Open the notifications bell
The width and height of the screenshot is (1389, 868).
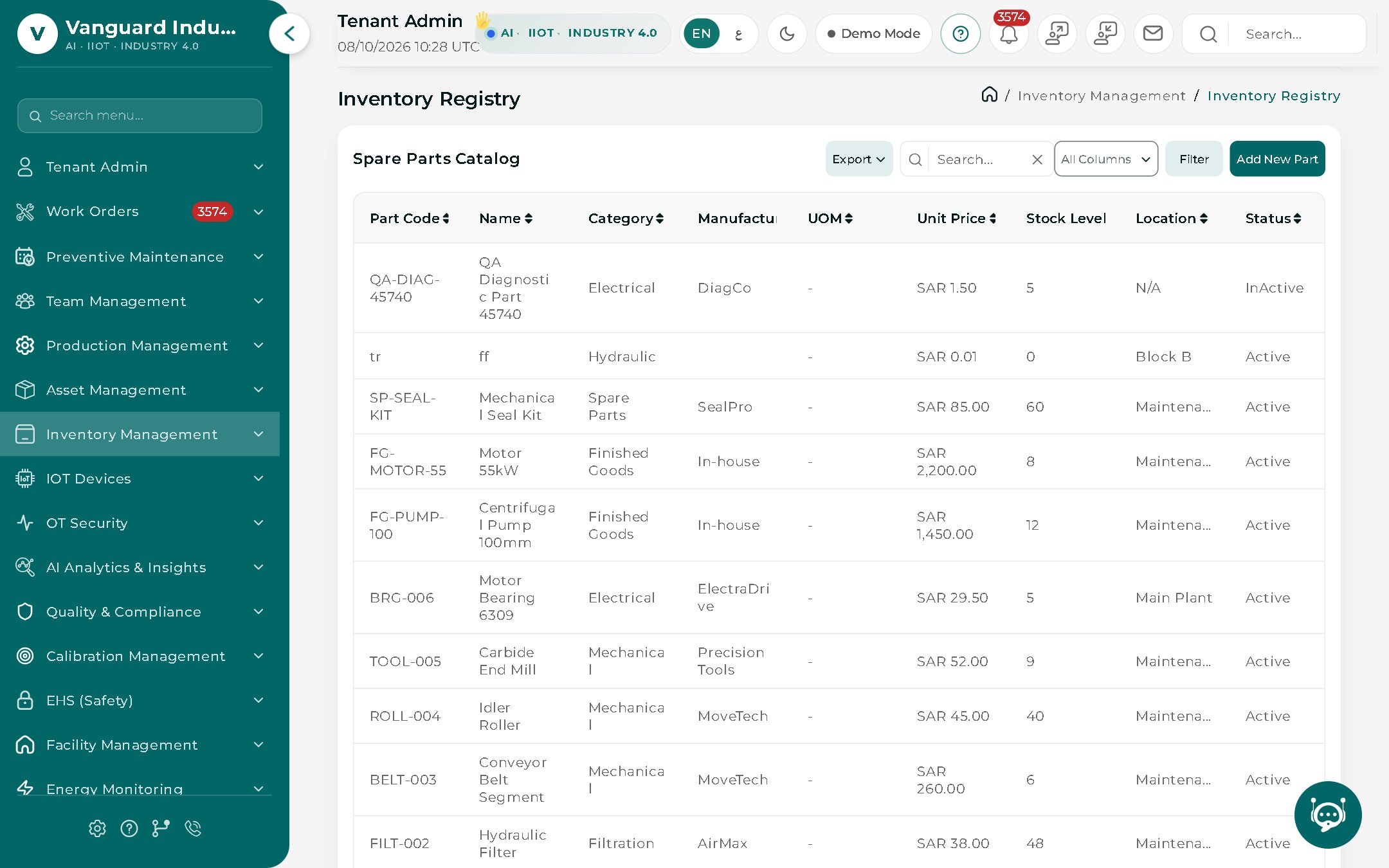[1008, 33]
